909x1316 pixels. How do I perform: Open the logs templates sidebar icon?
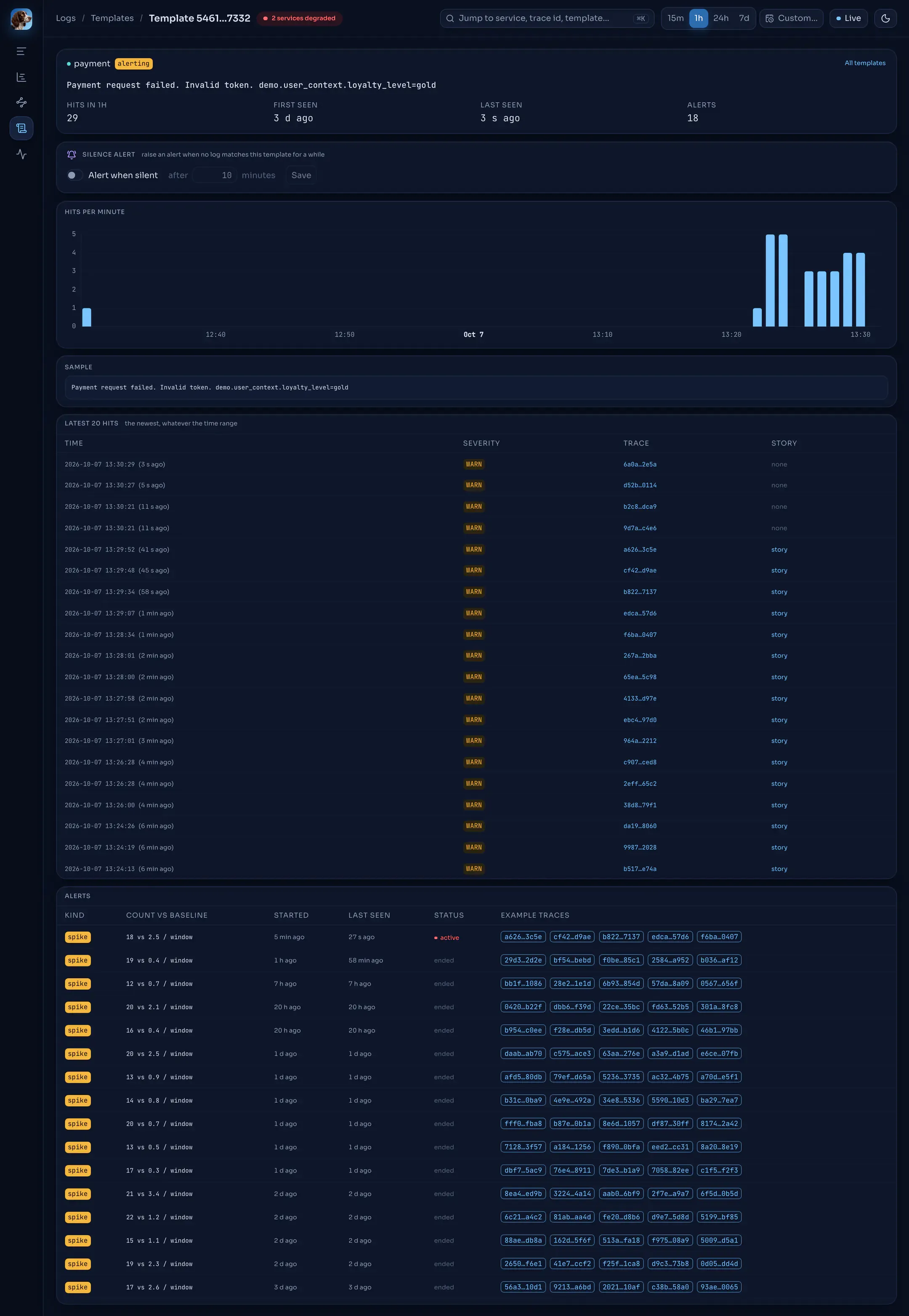(x=21, y=128)
